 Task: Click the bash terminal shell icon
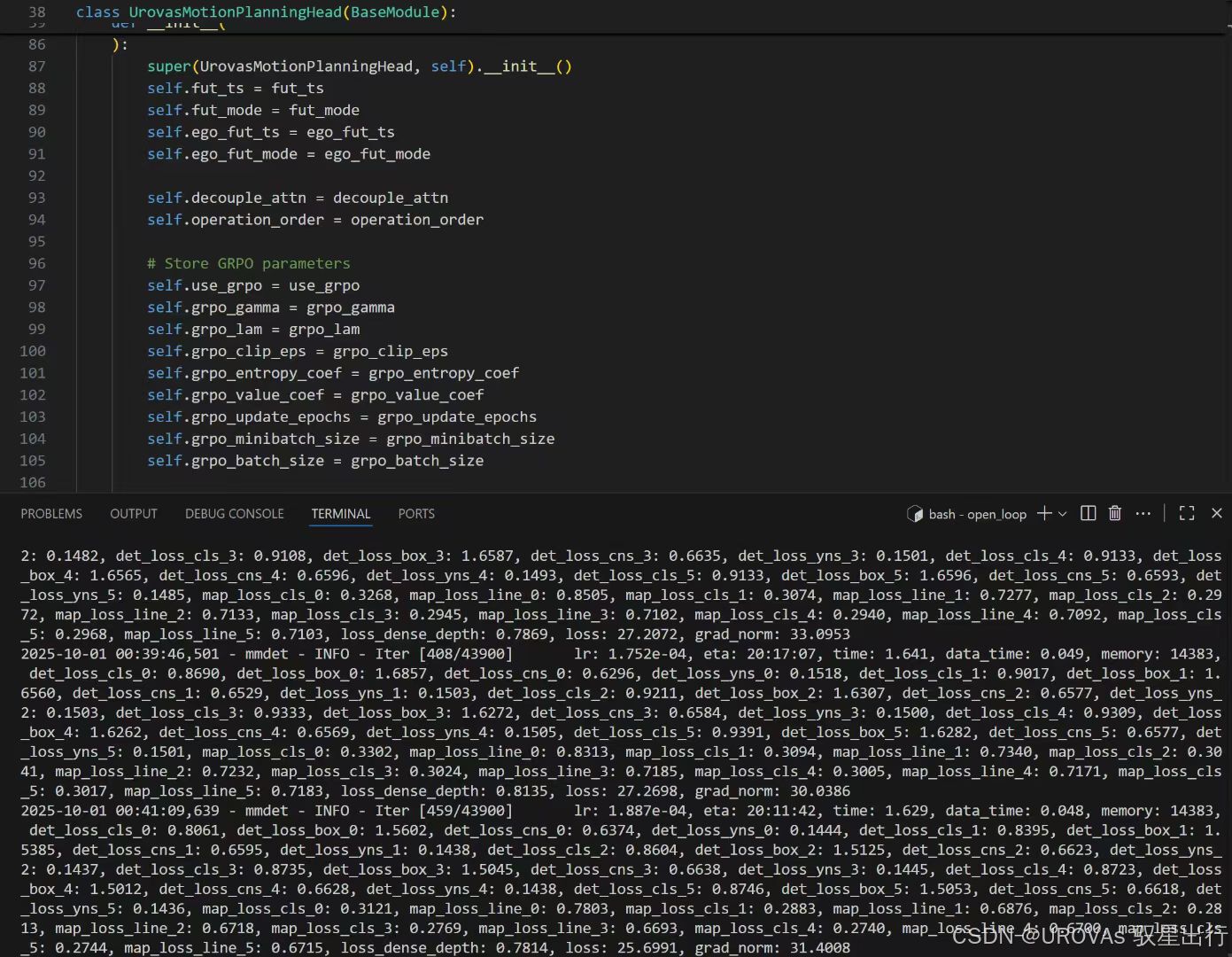click(915, 514)
